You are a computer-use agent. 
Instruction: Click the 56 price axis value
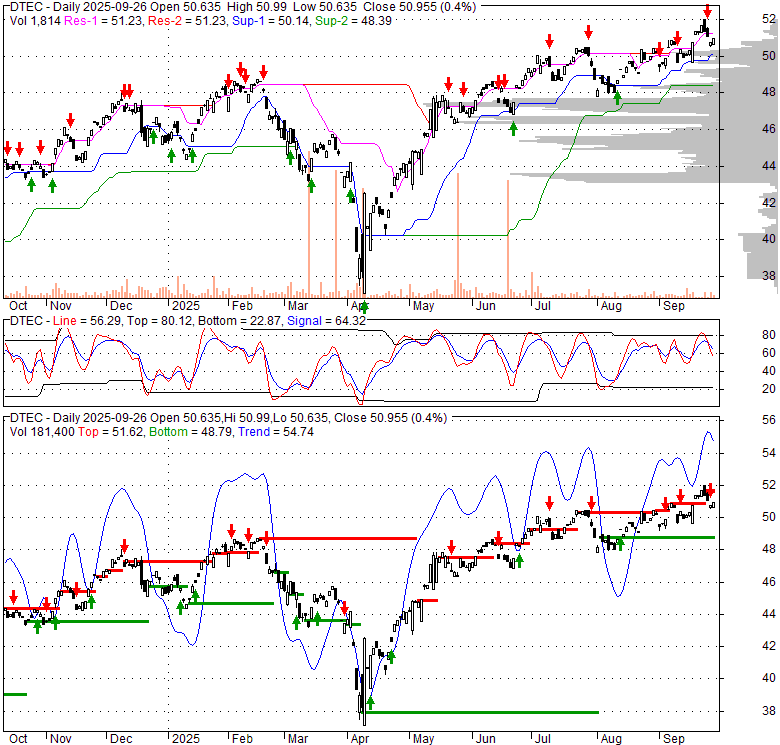tap(769, 420)
